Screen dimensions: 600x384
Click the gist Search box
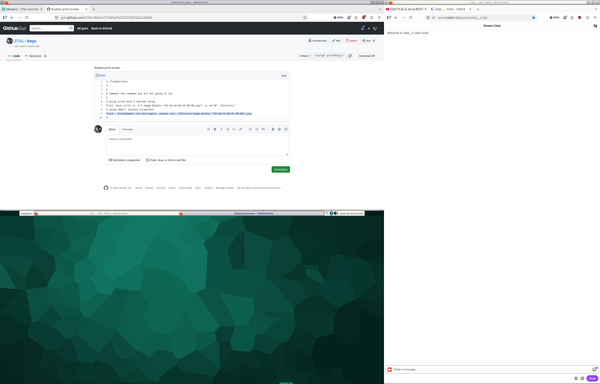coord(51,28)
